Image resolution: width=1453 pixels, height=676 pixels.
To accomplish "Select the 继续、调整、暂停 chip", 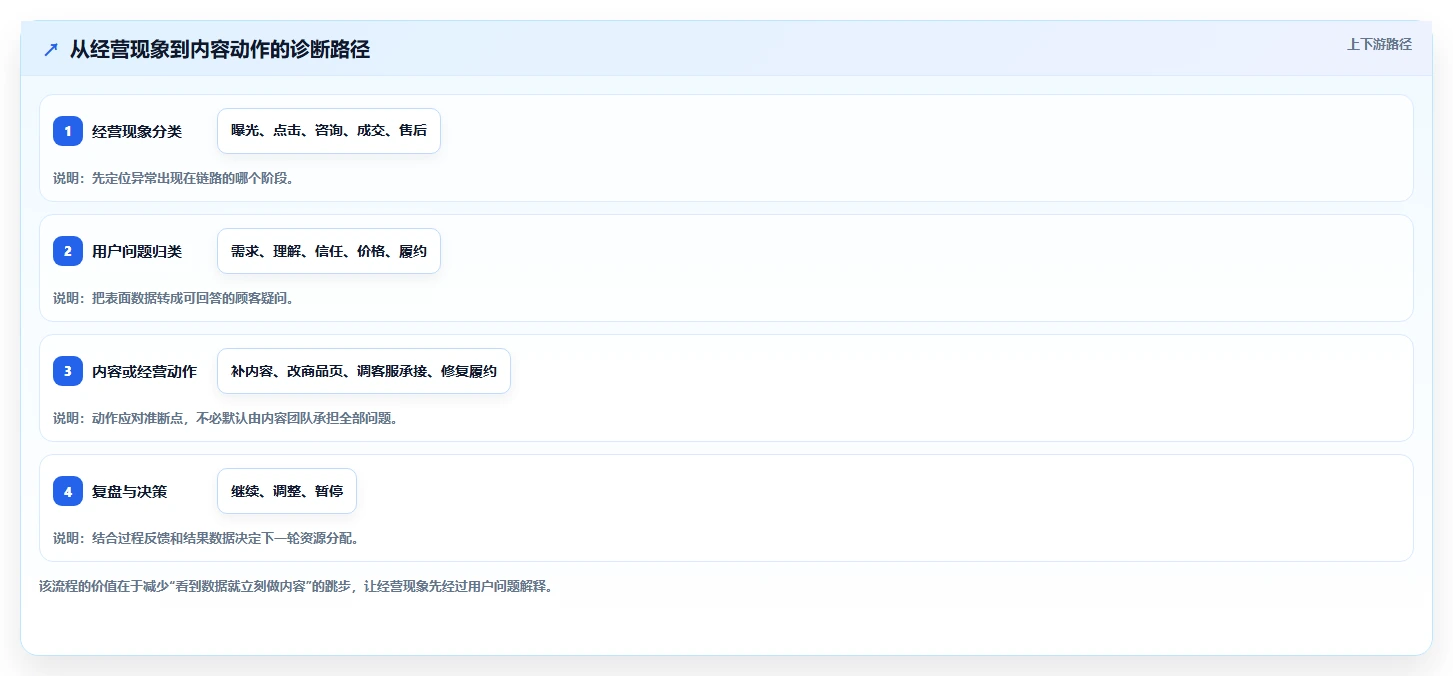I will (287, 491).
